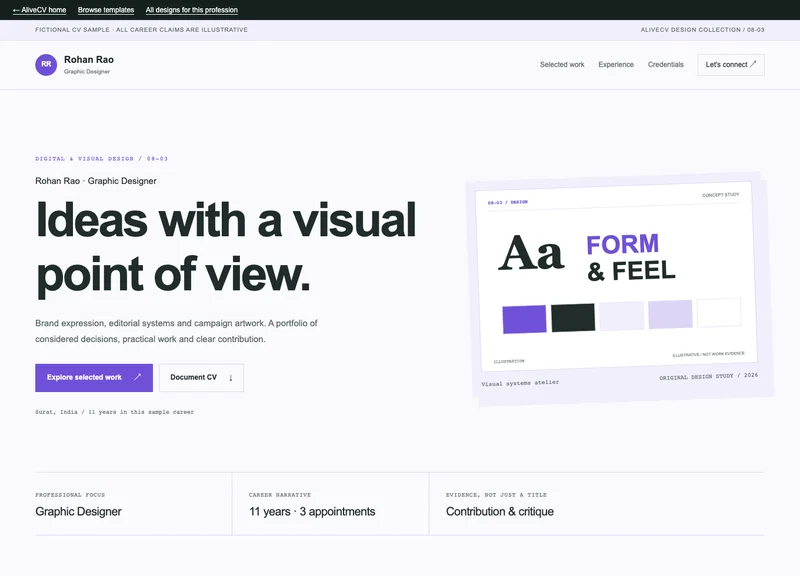
Task: Open All designs for this profession
Action: [191, 10]
